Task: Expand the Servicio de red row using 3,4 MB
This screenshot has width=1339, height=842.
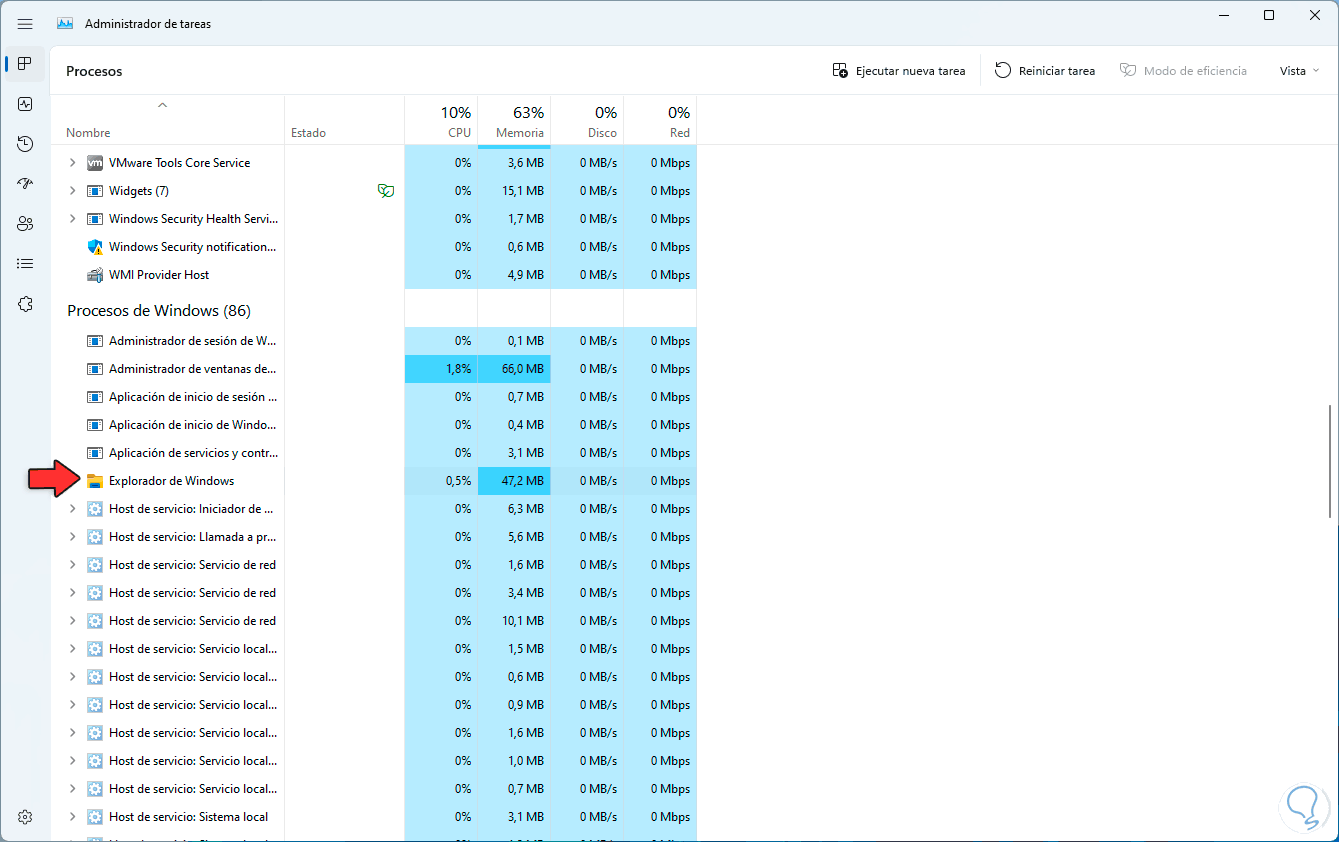Action: [72, 593]
